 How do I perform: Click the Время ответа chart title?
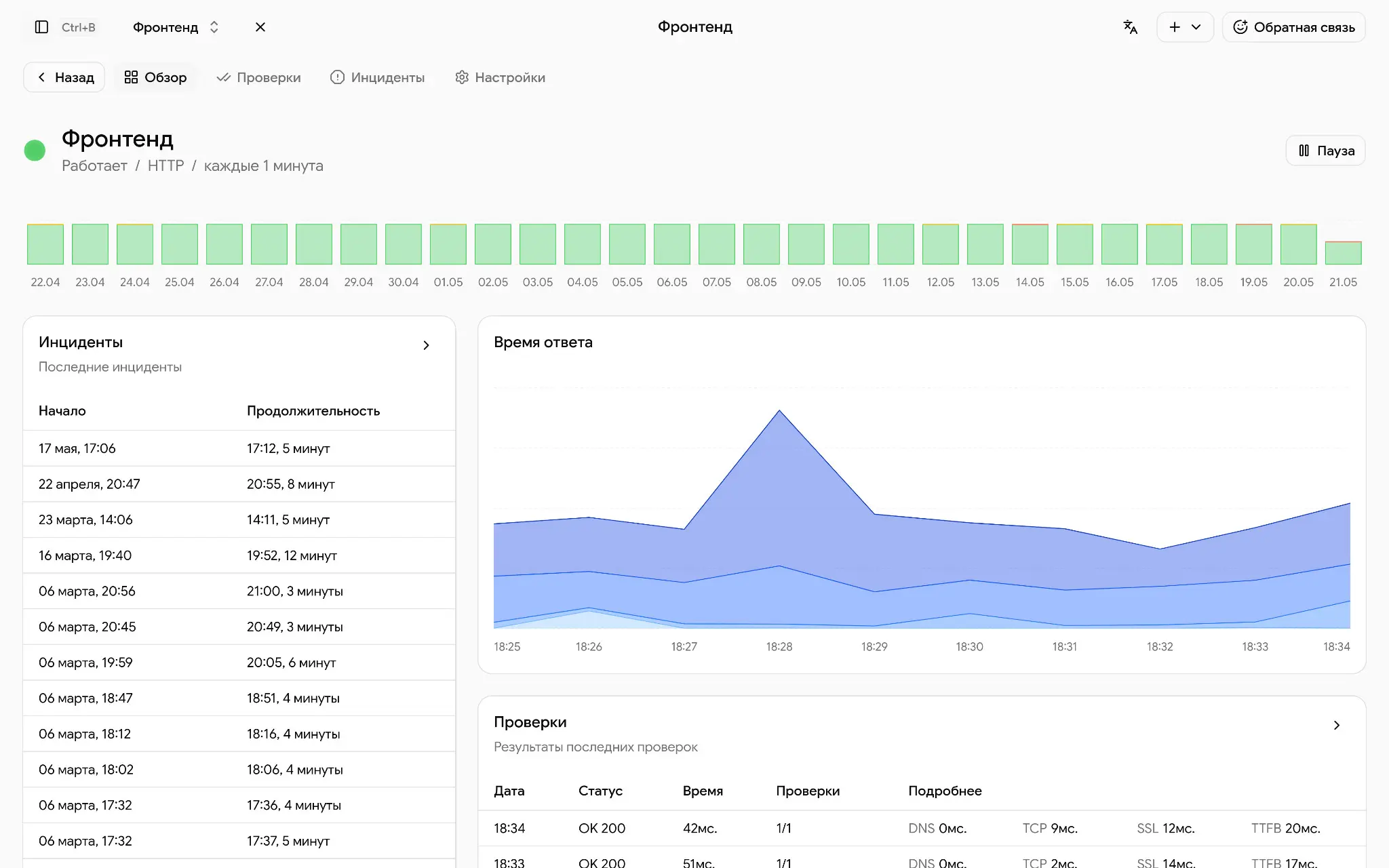[x=543, y=342]
